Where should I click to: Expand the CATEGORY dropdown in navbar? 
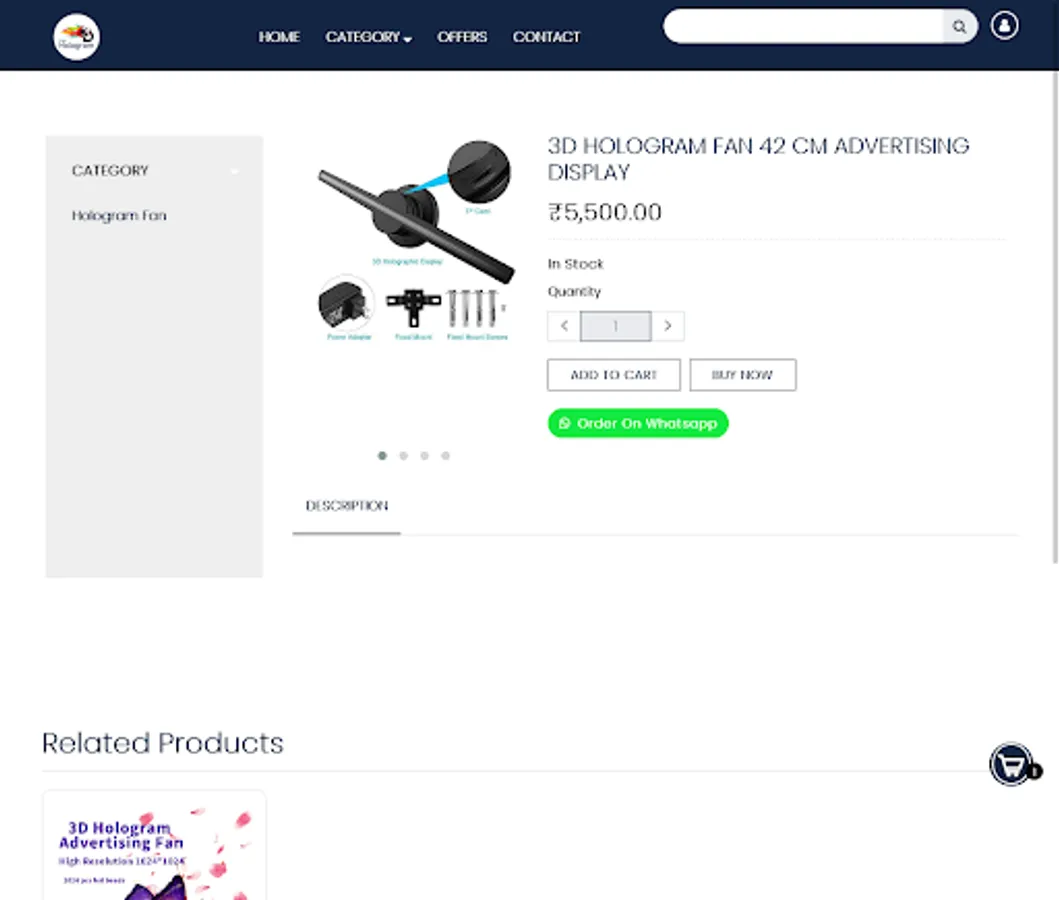pos(369,37)
